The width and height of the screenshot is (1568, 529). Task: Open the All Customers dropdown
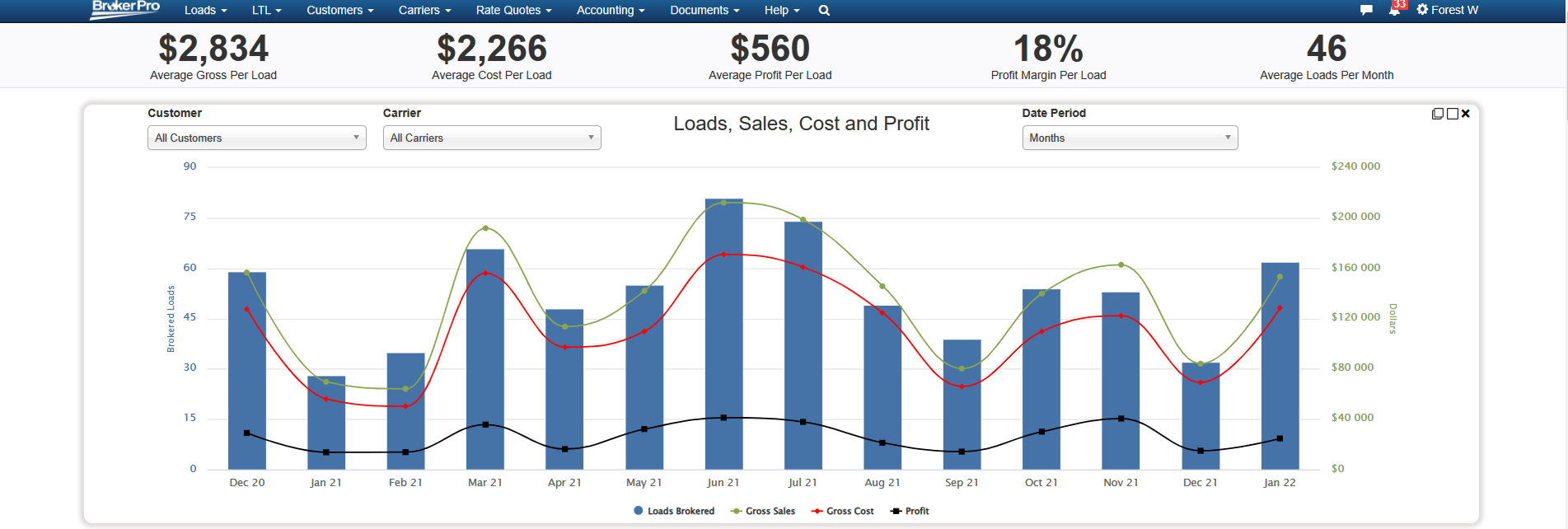[x=256, y=138]
